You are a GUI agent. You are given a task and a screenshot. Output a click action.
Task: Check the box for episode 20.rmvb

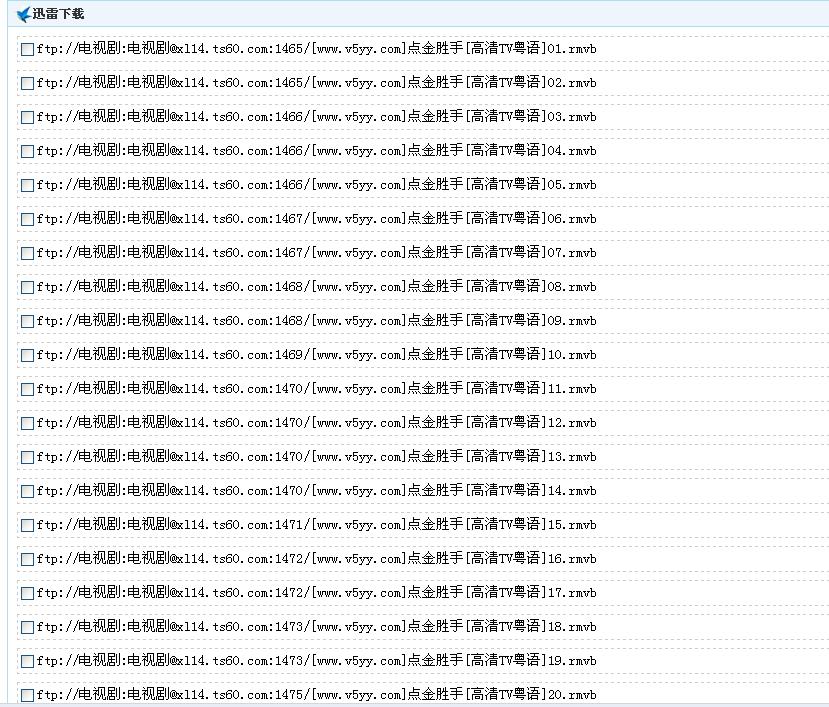point(27,695)
